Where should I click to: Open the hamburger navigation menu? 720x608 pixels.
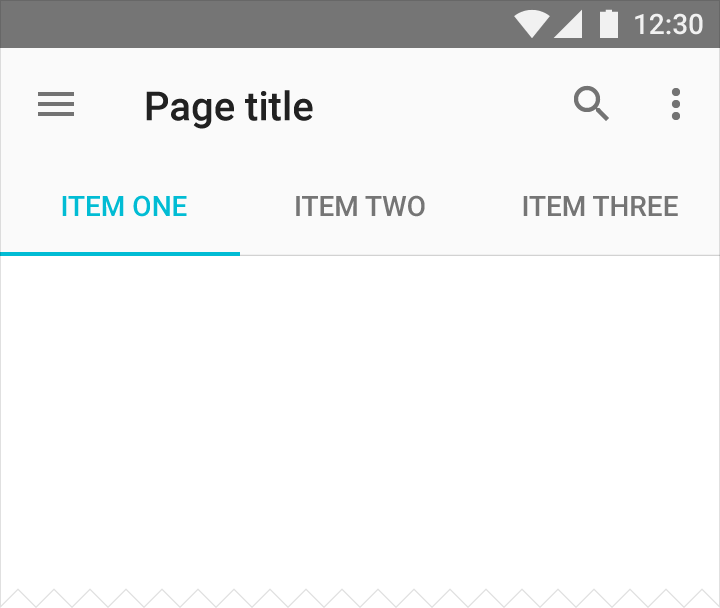(56, 104)
